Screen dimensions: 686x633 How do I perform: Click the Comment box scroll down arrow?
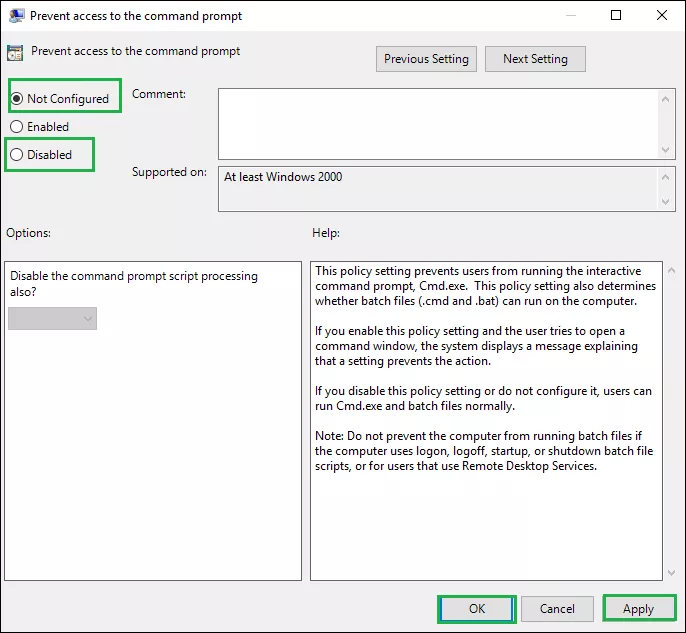[x=665, y=150]
